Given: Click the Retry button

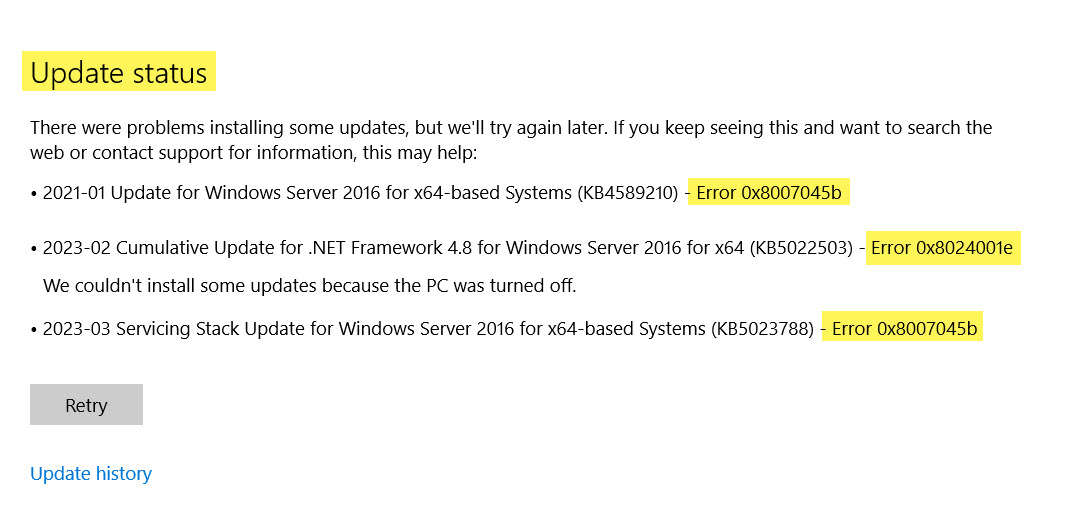Looking at the screenshot, I should [86, 405].
